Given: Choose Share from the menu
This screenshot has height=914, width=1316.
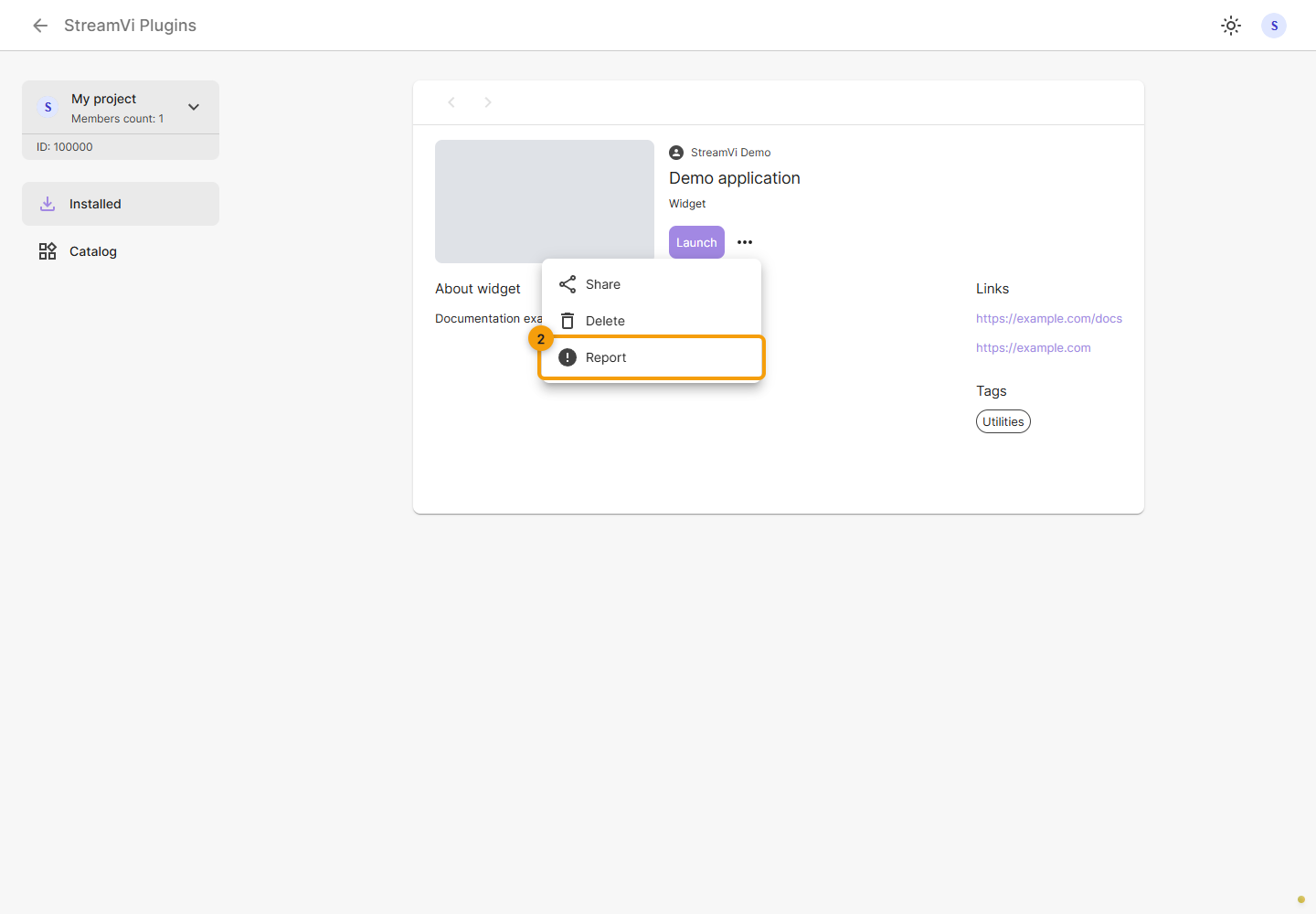Looking at the screenshot, I should 652,284.
